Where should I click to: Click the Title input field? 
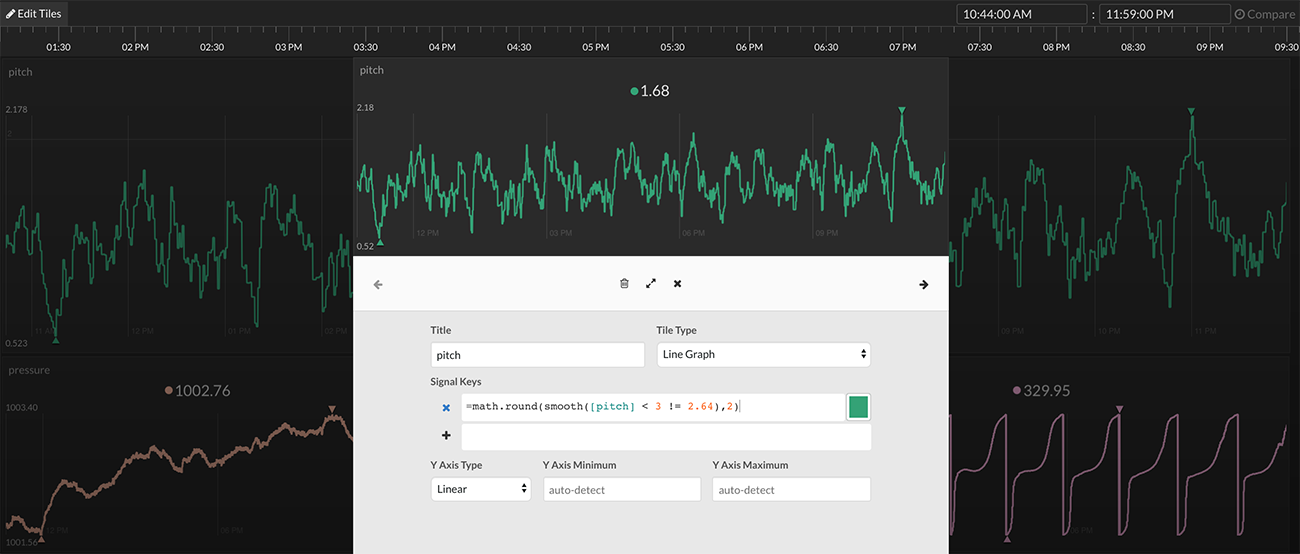[x=537, y=354]
